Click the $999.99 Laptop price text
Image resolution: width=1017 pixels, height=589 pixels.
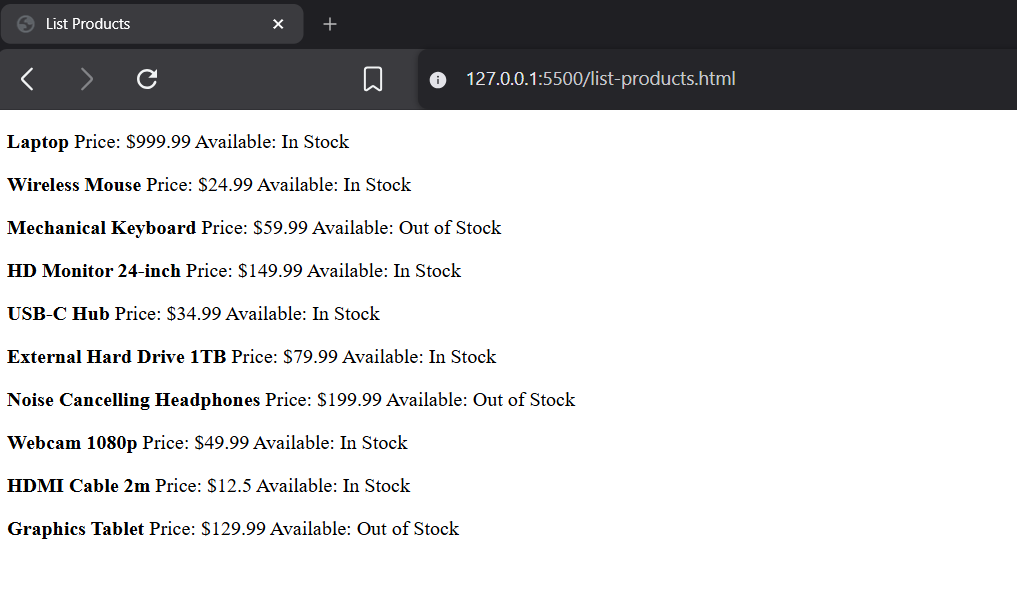(x=158, y=142)
